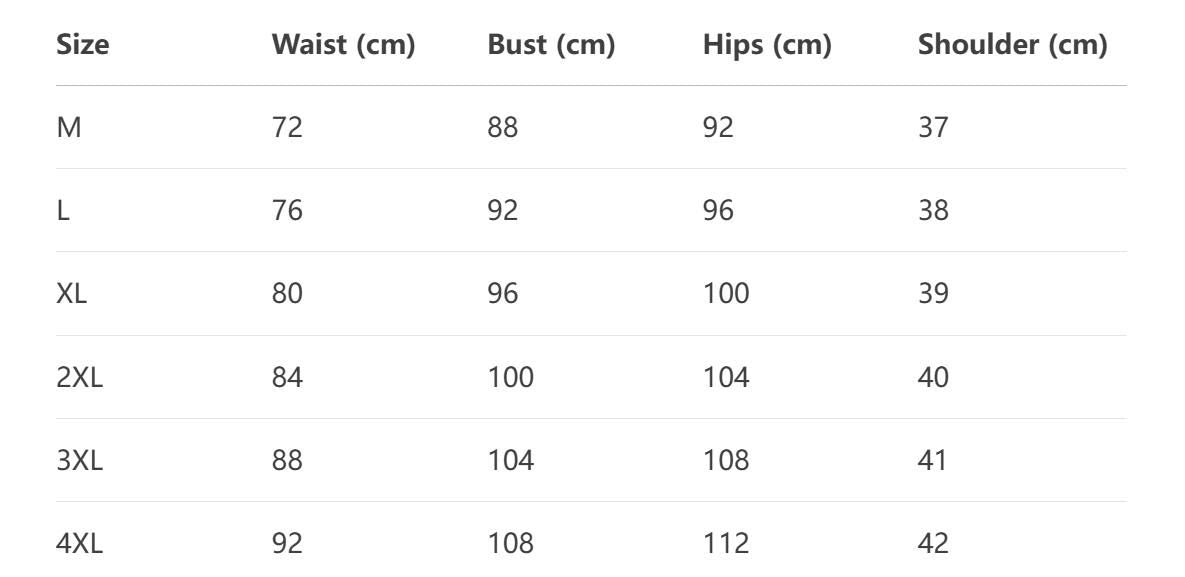Select the L size row label
Viewport: 1185px width, 577px height.
pyautogui.click(x=63, y=210)
